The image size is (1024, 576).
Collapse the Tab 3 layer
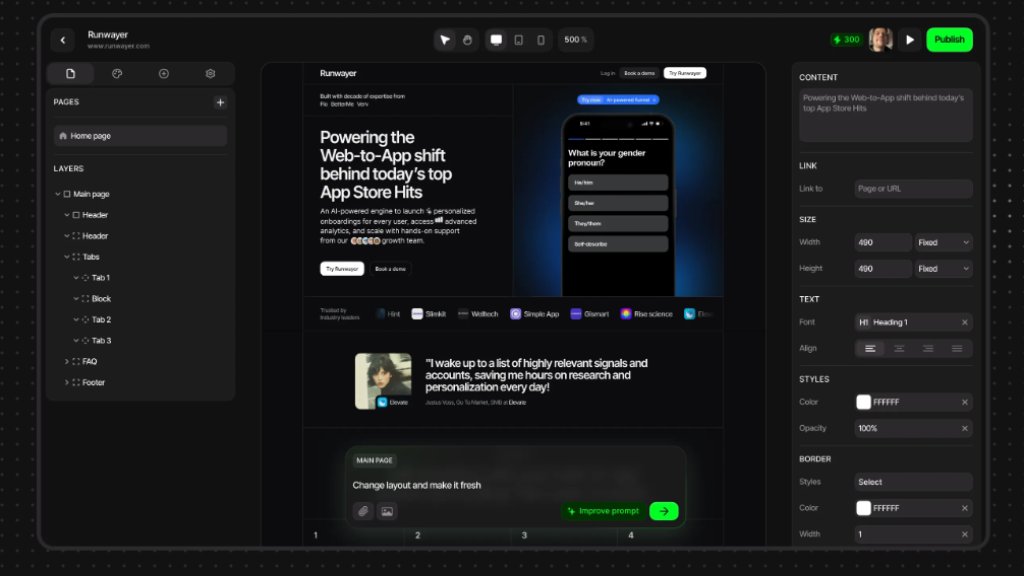[x=76, y=340]
